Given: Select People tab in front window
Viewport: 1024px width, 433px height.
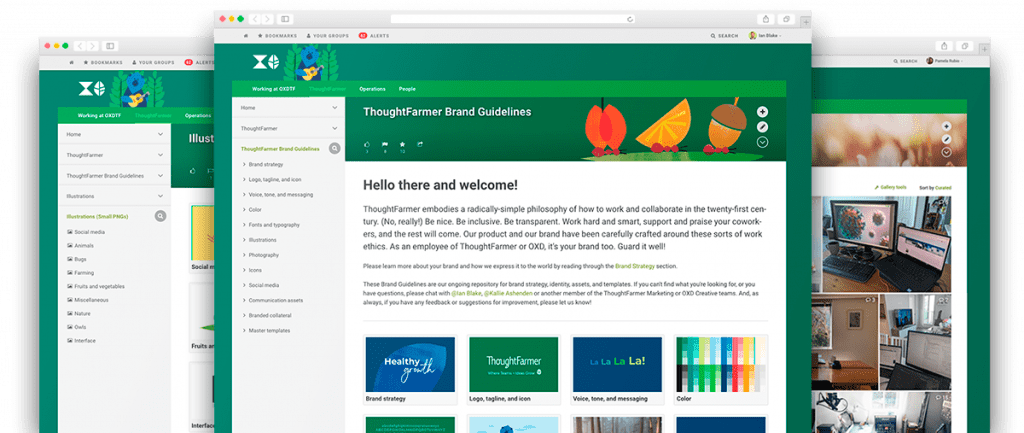Looking at the screenshot, I should (x=407, y=89).
